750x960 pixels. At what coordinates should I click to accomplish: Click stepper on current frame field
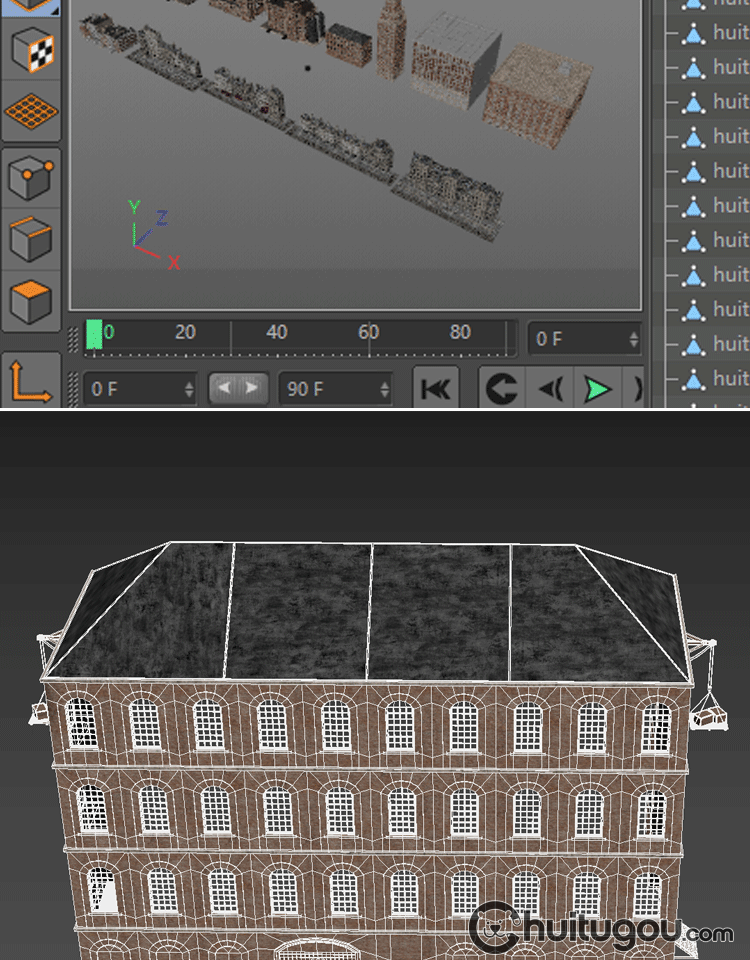point(633,339)
